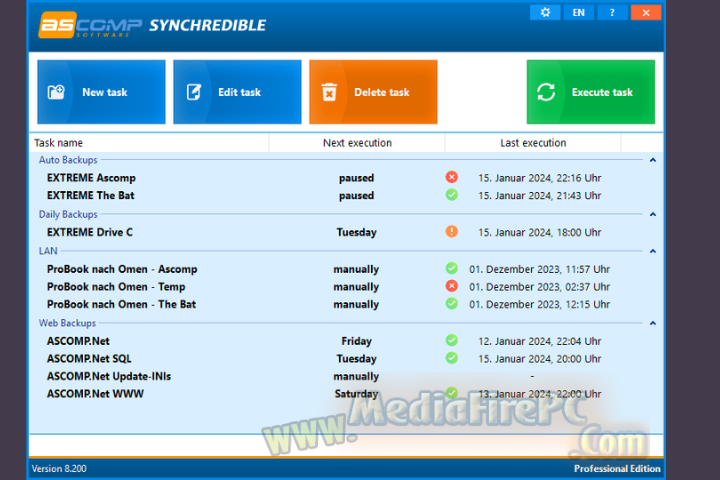Create a new task
The image size is (720, 480).
coord(101,92)
